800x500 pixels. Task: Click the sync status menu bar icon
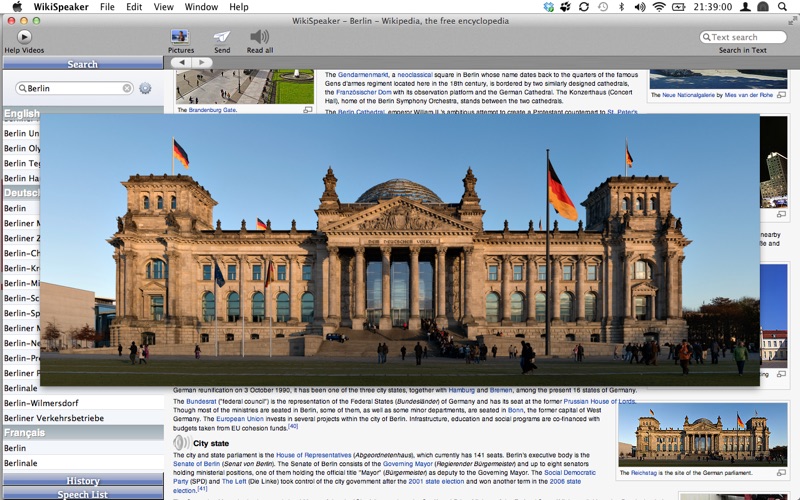(x=584, y=7)
